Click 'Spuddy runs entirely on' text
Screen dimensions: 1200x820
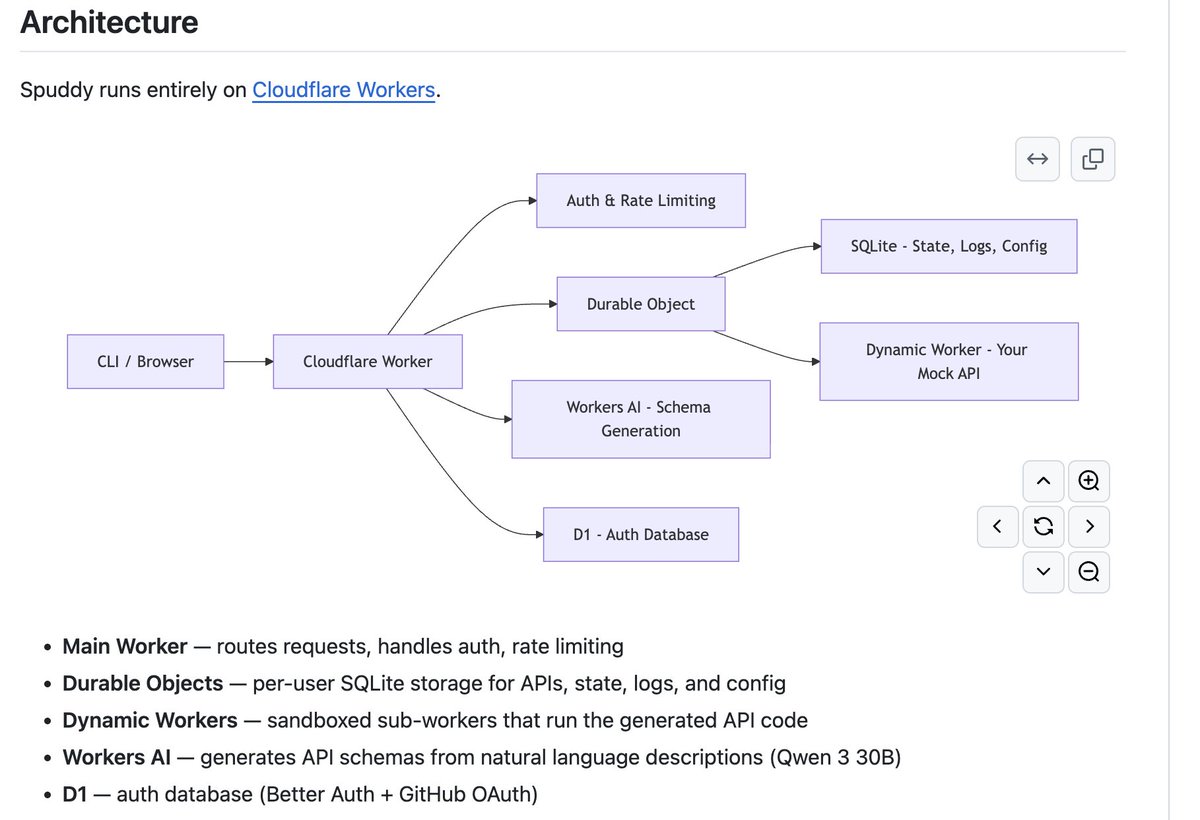(133, 90)
